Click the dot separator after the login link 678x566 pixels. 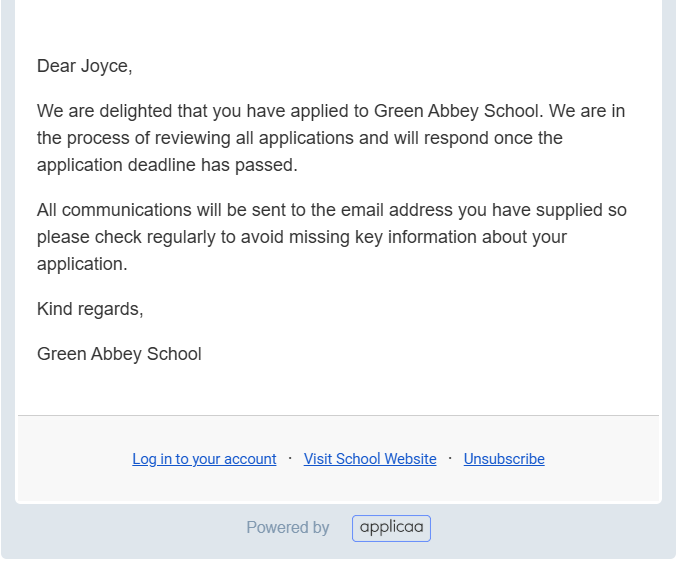click(290, 458)
